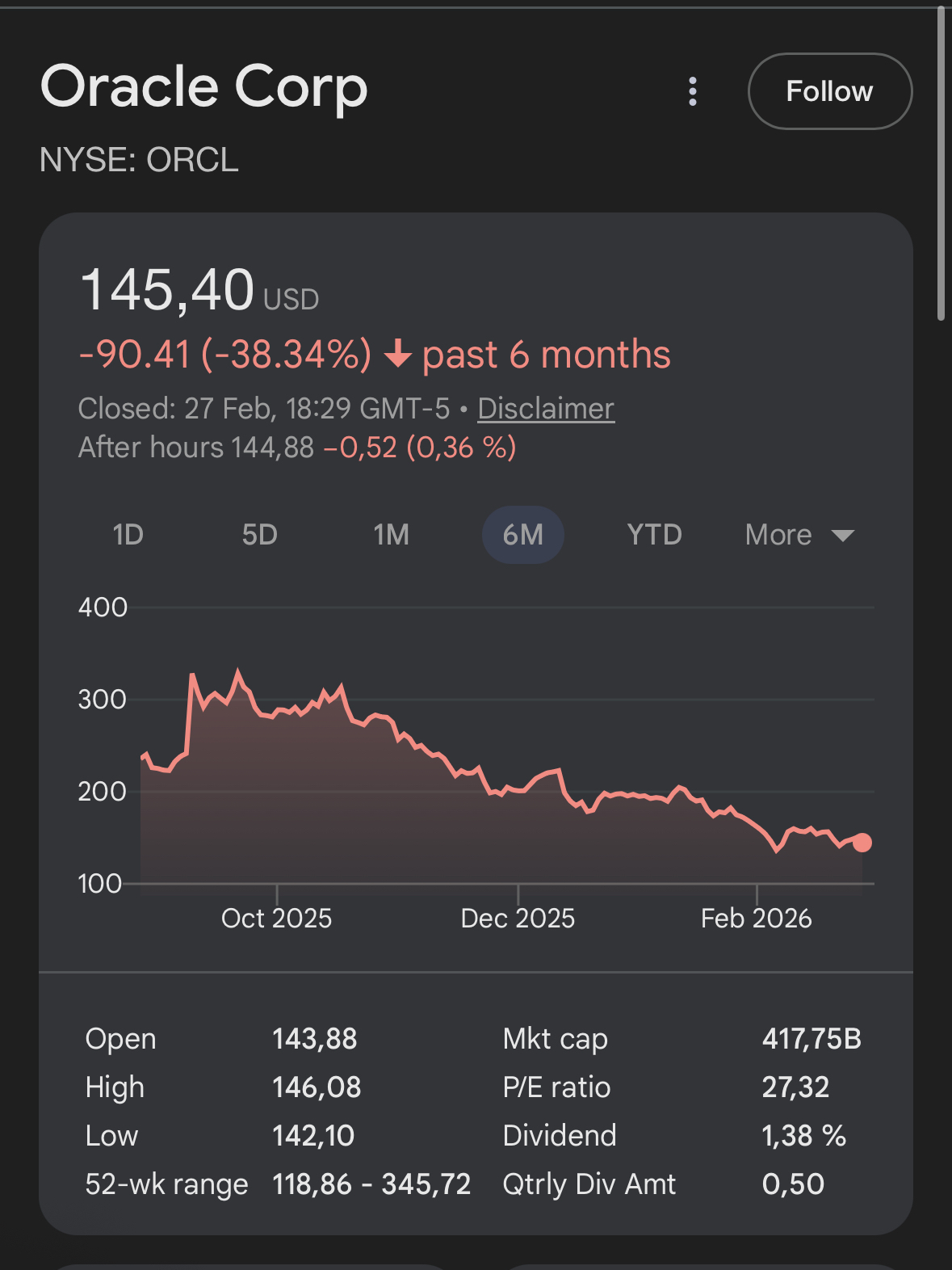The width and height of the screenshot is (952, 1270).
Task: Click the current price dot on the chart
Action: point(862,843)
